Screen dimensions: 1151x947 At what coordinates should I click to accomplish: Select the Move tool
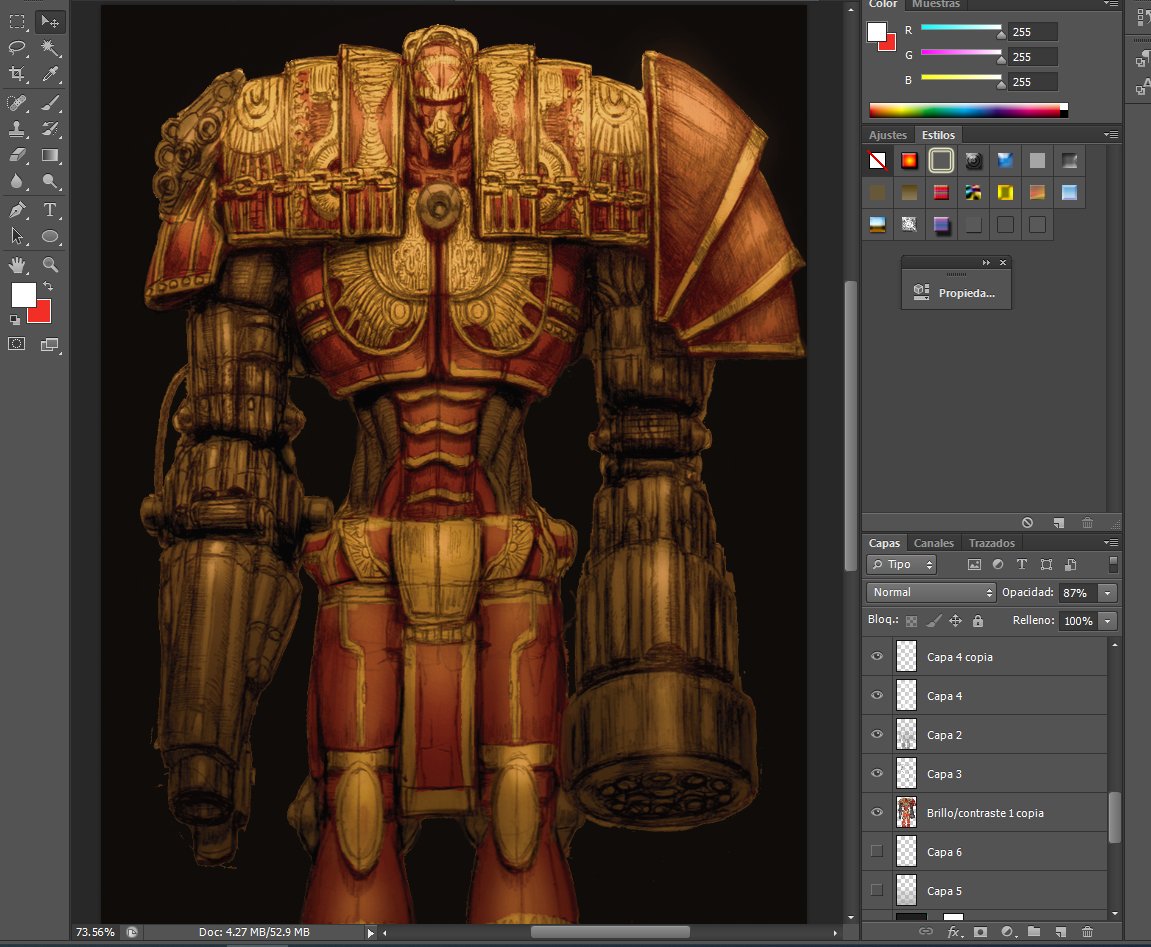[x=50, y=21]
